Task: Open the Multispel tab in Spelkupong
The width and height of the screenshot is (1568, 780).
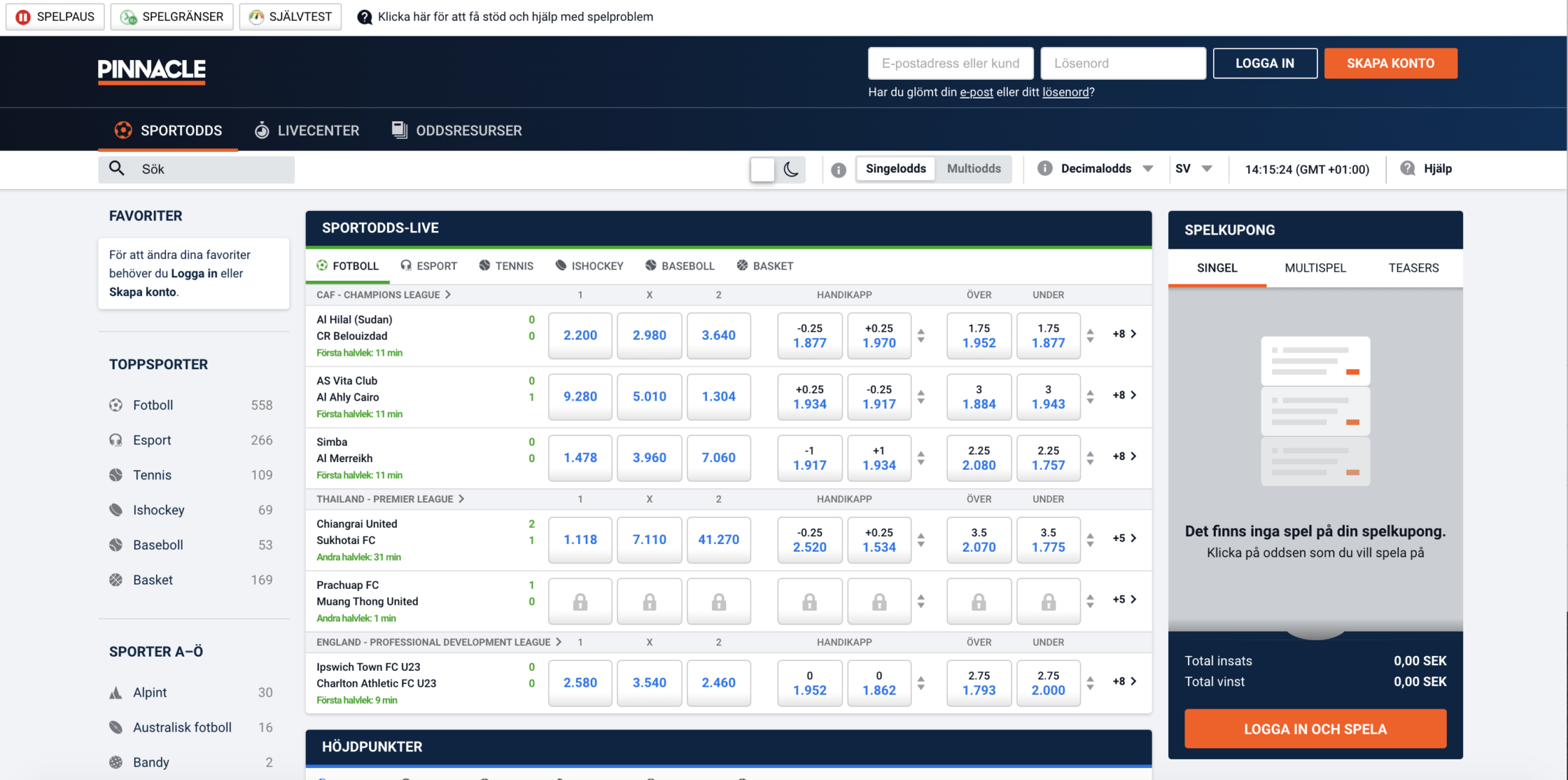Action: 1315,268
